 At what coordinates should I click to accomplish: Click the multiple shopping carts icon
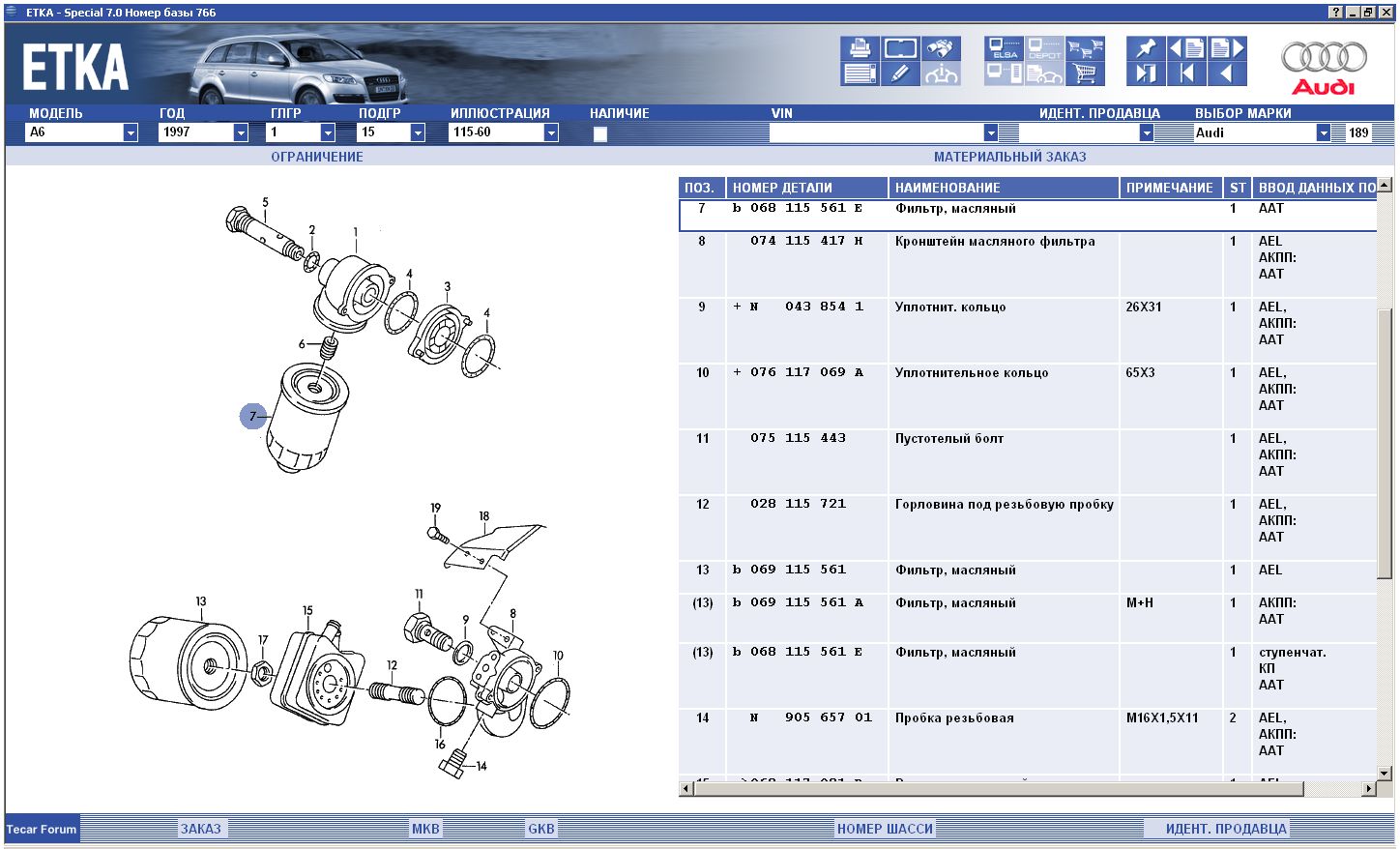click(1085, 48)
